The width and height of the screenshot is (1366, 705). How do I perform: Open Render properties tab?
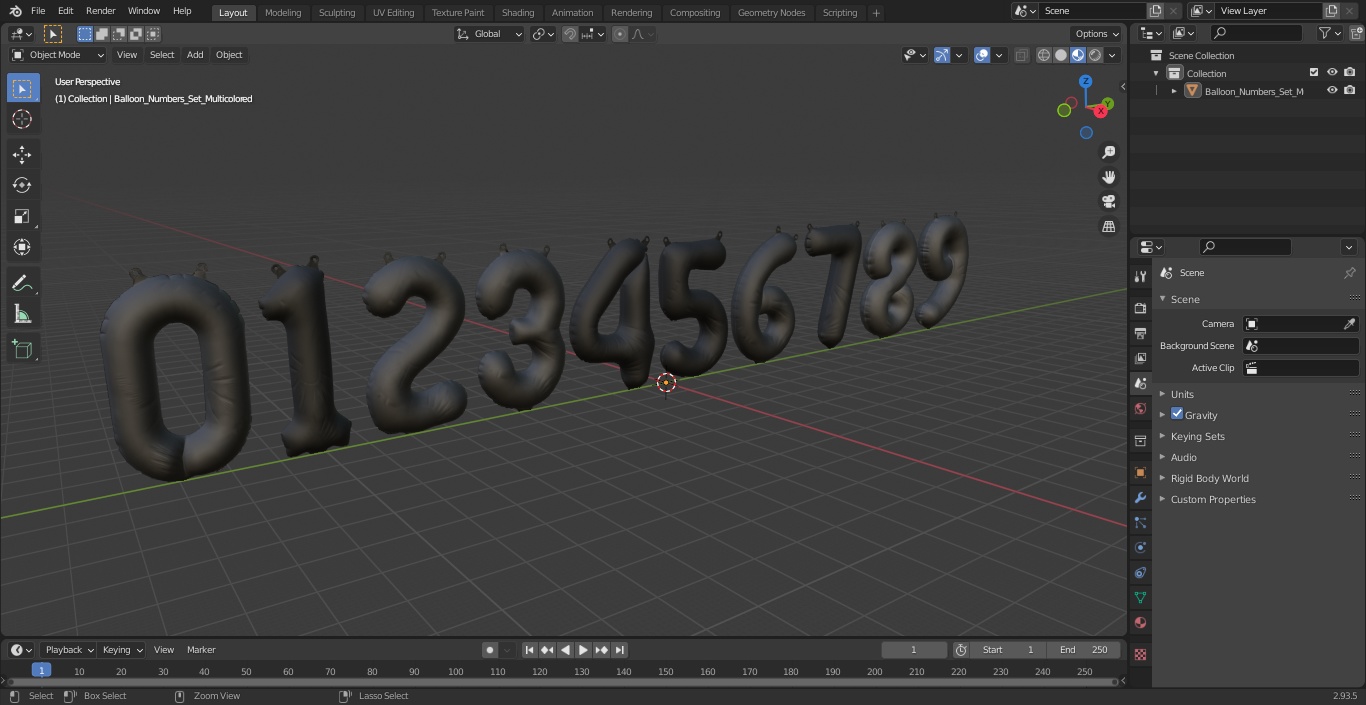1140,308
